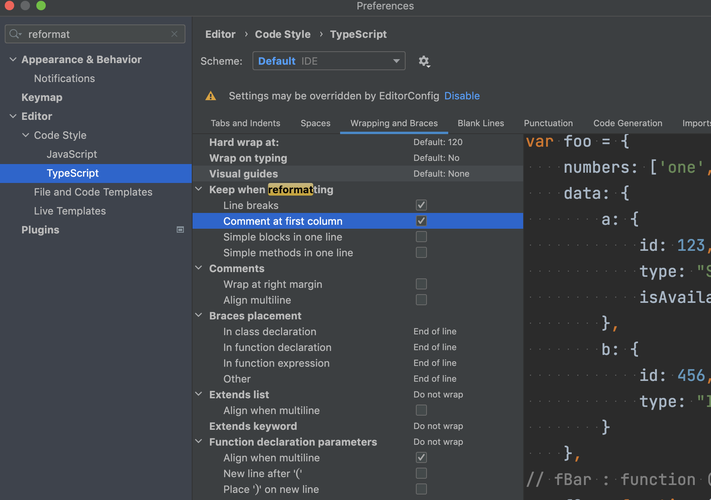Collapse the Code Style tree node

pyautogui.click(x=26, y=135)
